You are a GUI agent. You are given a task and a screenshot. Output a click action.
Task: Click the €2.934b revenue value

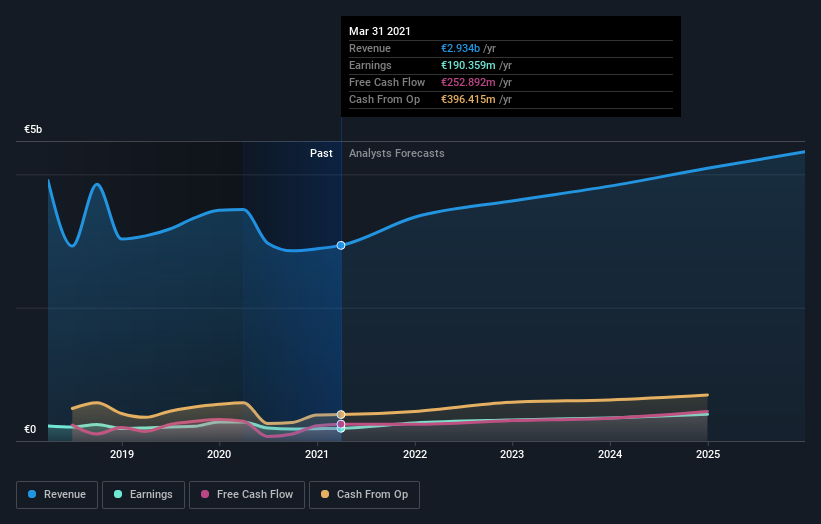point(460,48)
